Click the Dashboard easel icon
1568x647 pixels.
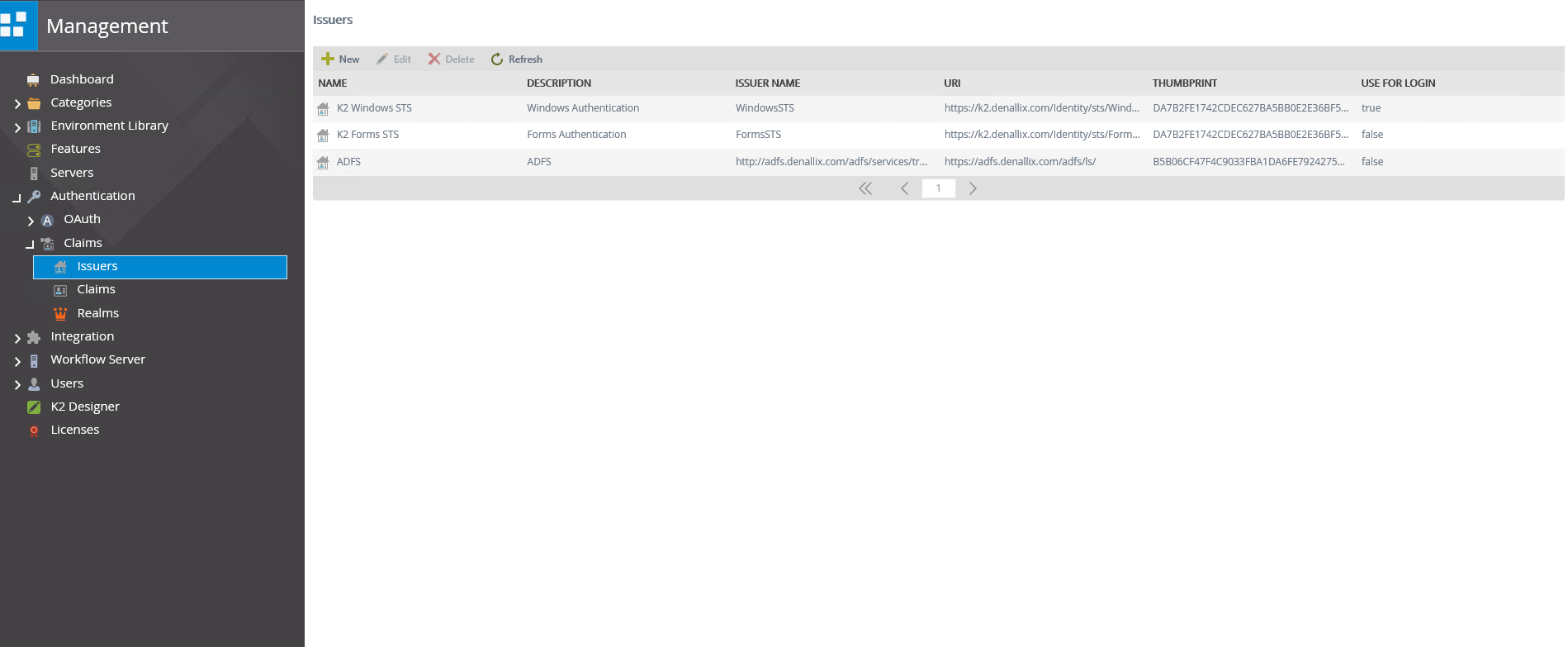coord(33,80)
